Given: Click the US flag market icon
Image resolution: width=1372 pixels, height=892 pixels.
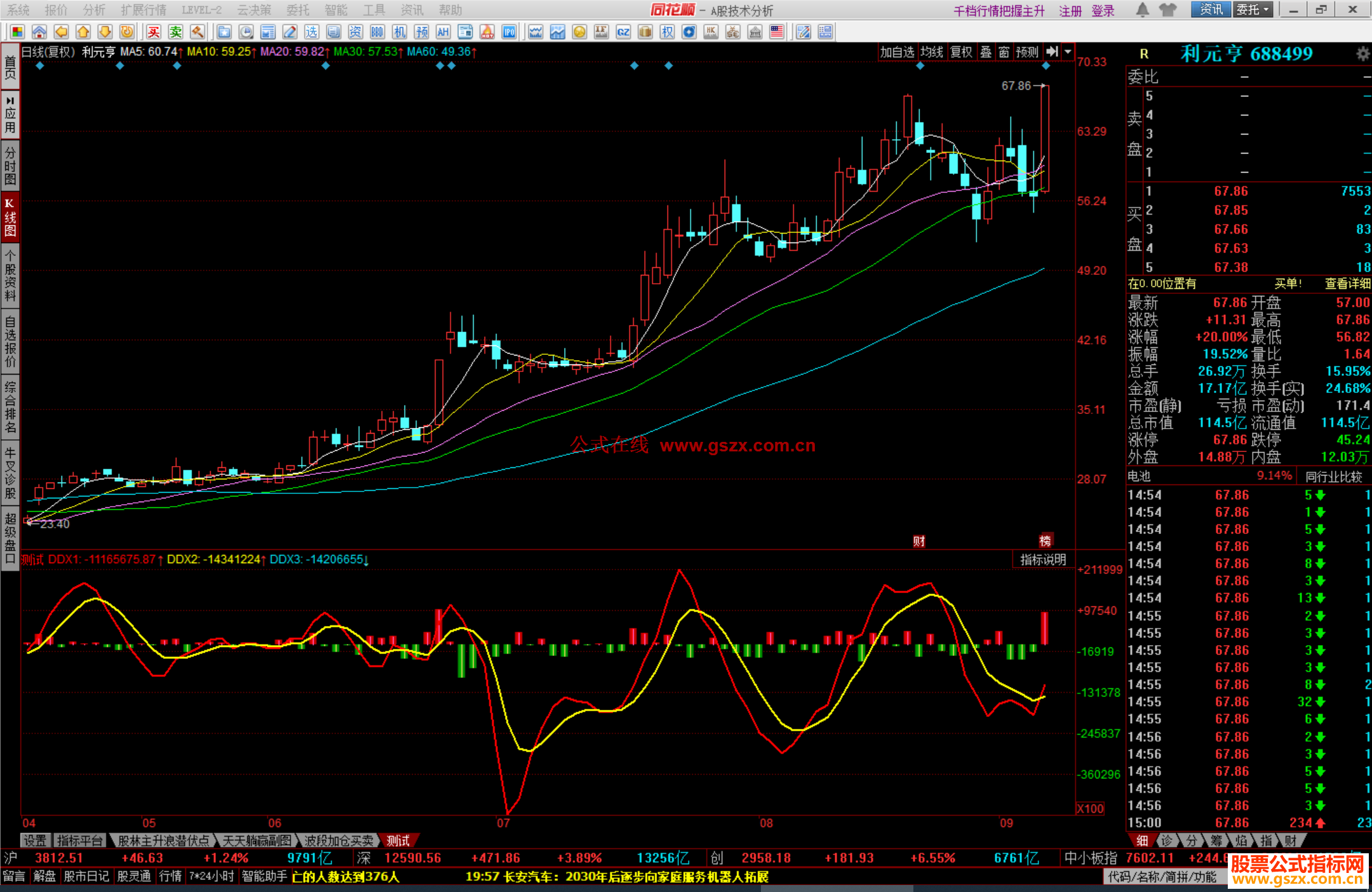Looking at the screenshot, I should point(777,32).
